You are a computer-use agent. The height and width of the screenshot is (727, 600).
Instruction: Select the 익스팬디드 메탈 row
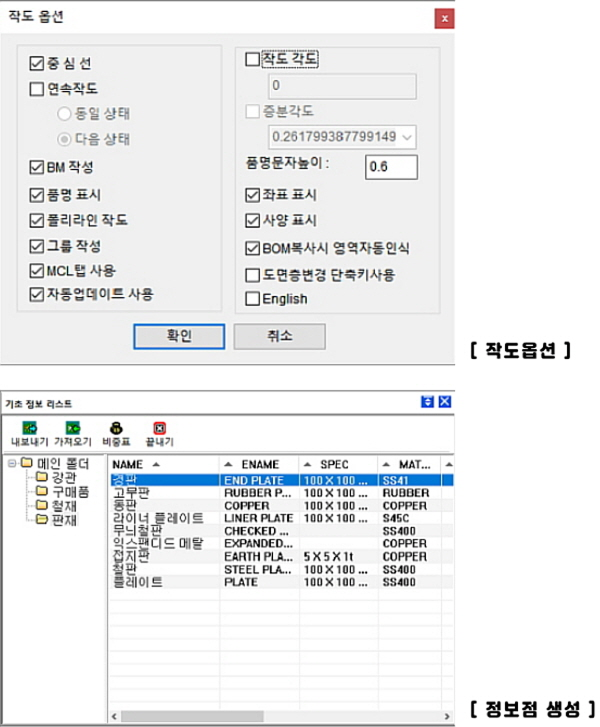(x=281, y=543)
